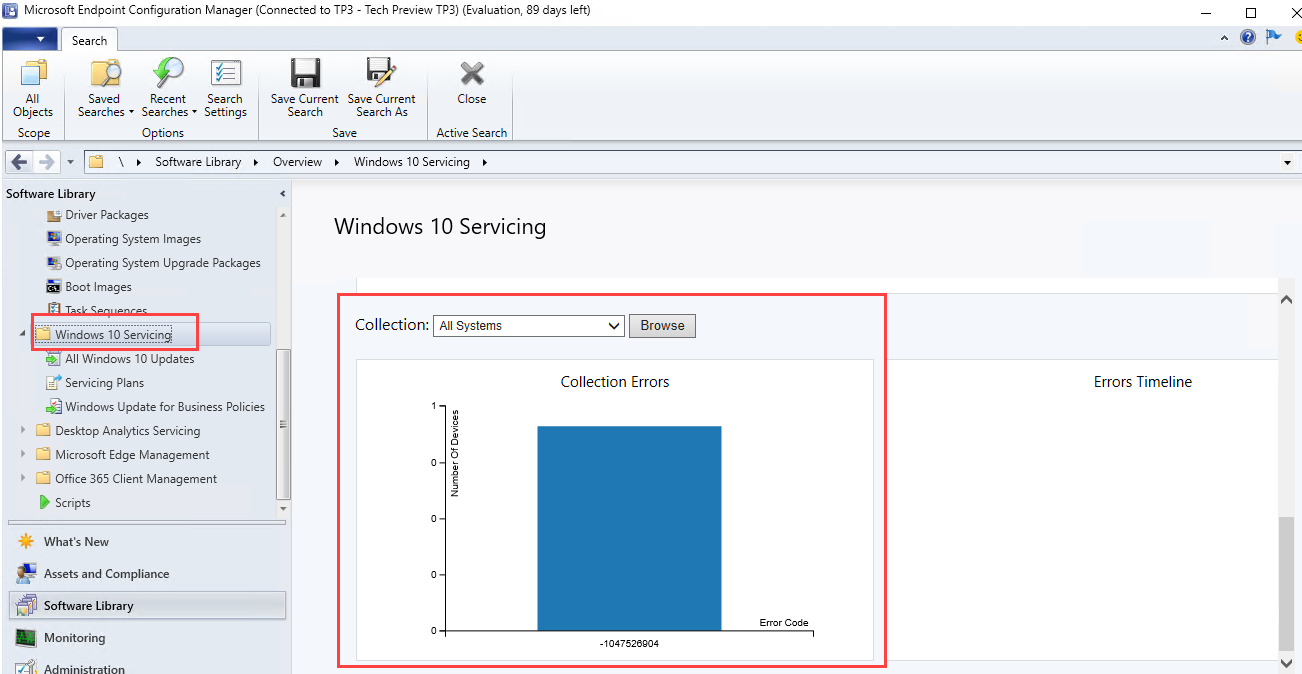Image resolution: width=1302 pixels, height=674 pixels.
Task: Open the address bar dropdown at far right
Action: pyautogui.click(x=1287, y=162)
